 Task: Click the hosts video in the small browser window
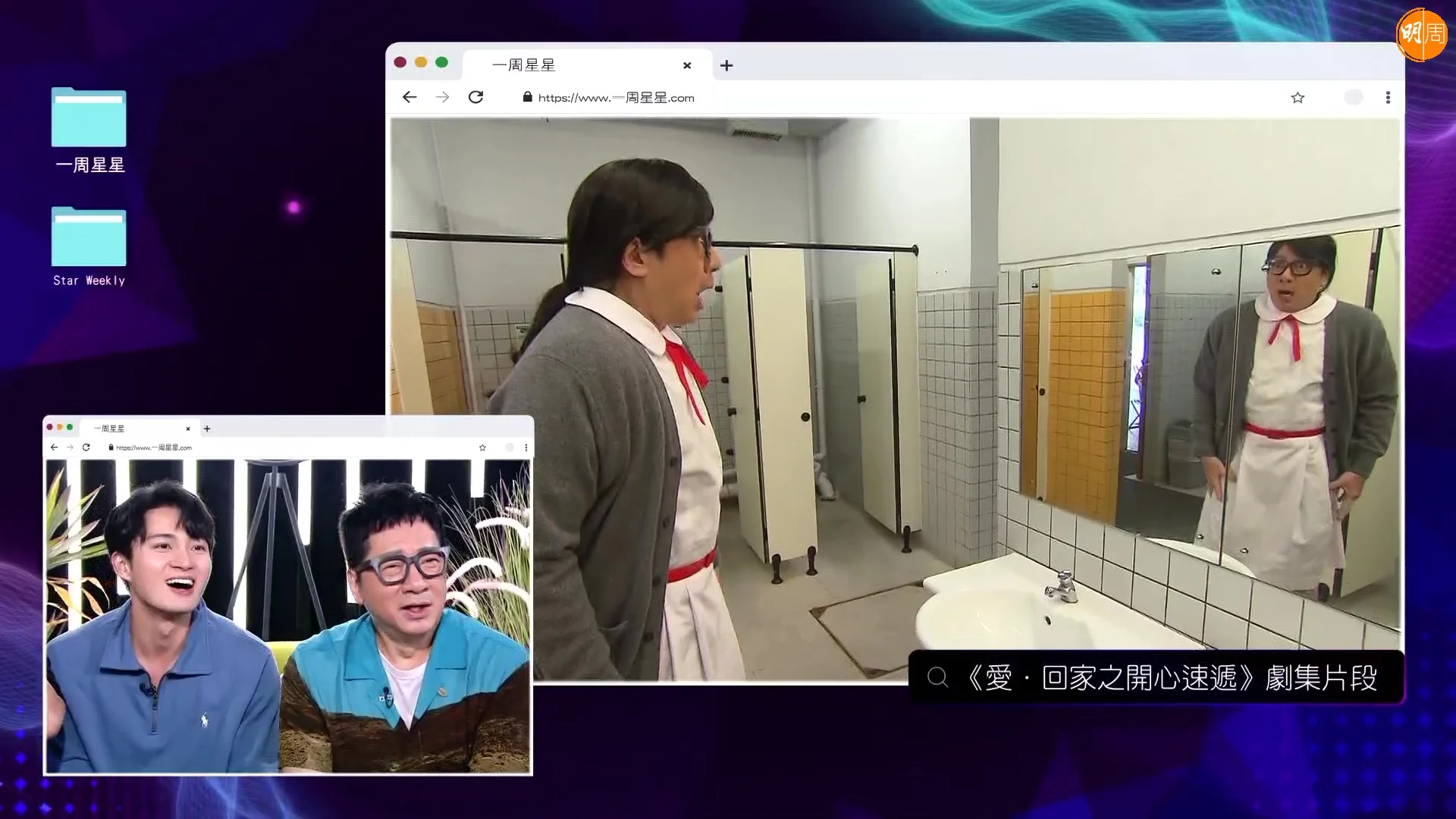pos(288,616)
